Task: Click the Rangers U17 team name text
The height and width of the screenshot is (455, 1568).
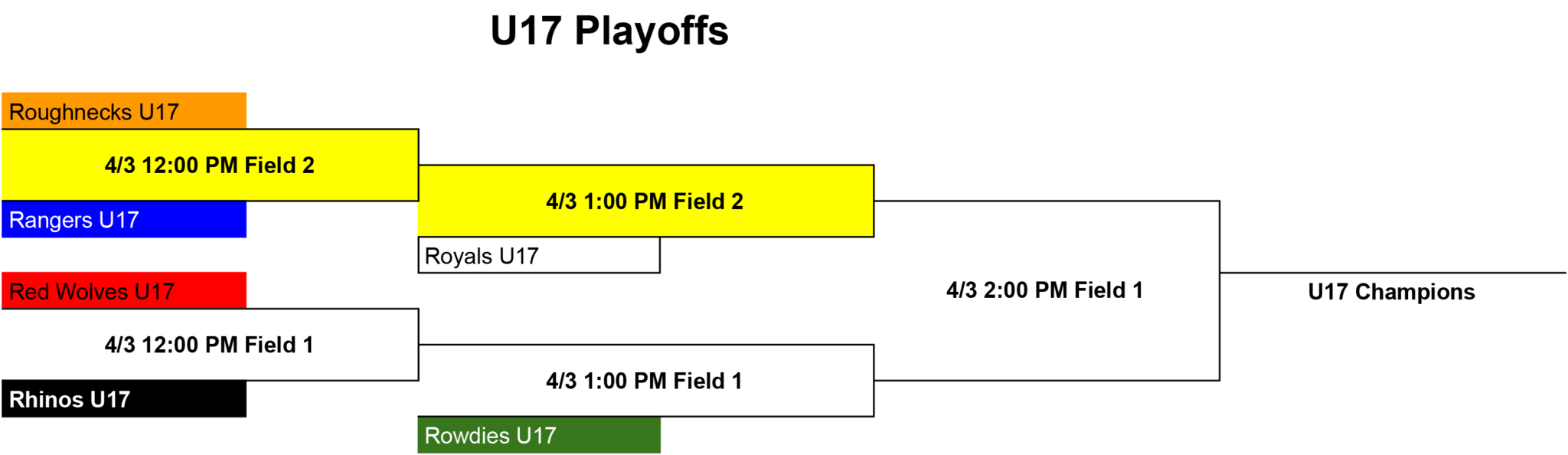Action: pos(73,220)
